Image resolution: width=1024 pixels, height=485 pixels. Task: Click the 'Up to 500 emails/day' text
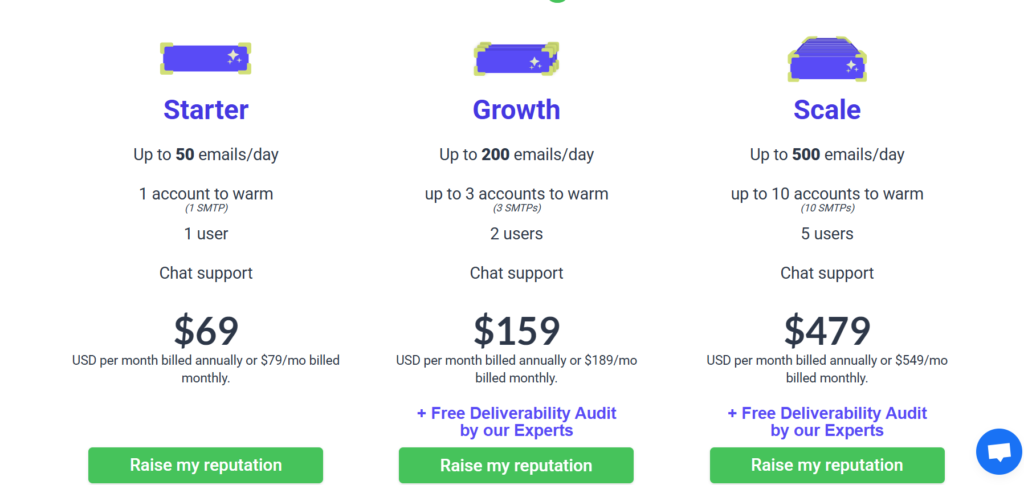(827, 155)
